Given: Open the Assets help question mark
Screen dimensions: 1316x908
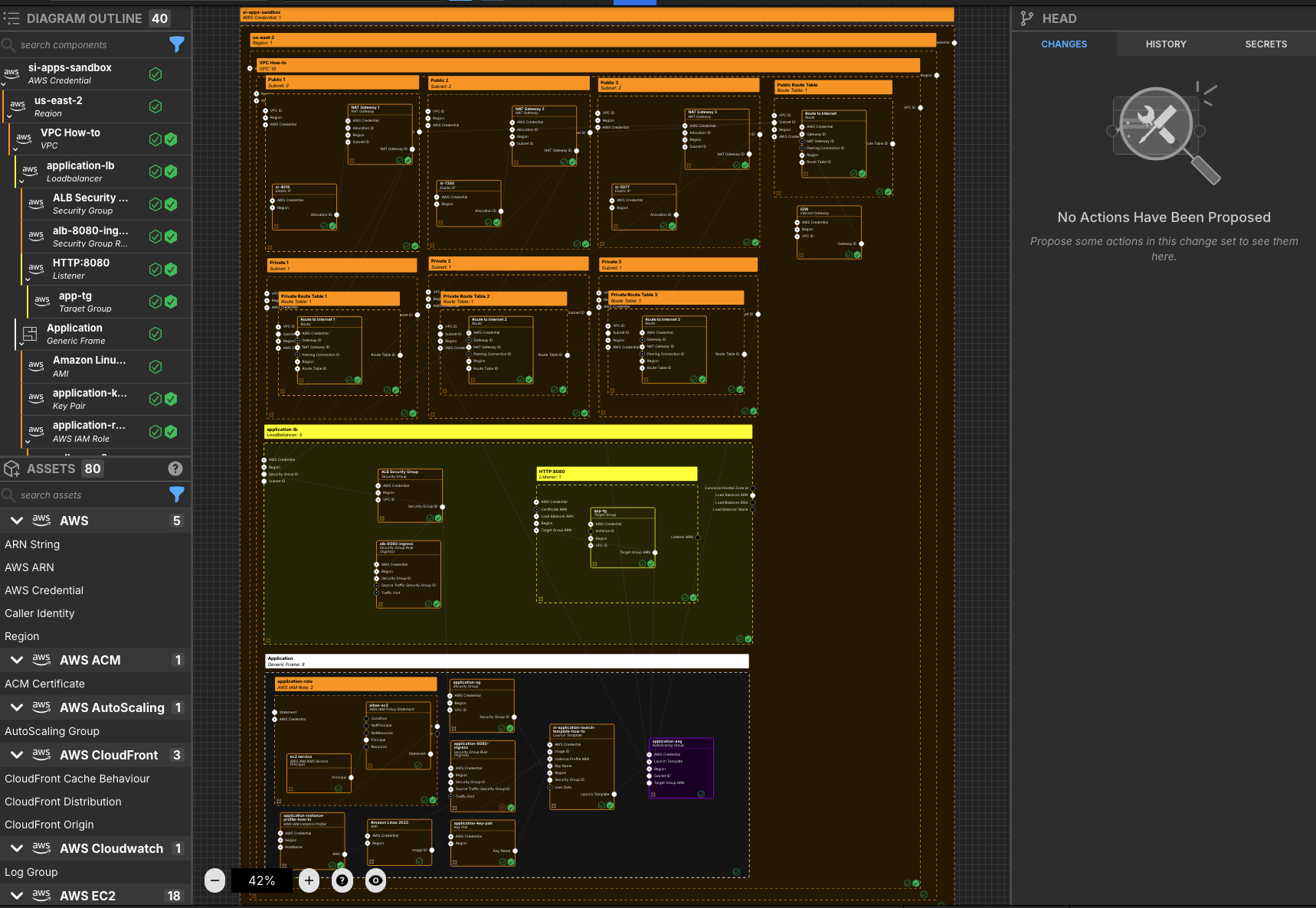Looking at the screenshot, I should tap(175, 469).
